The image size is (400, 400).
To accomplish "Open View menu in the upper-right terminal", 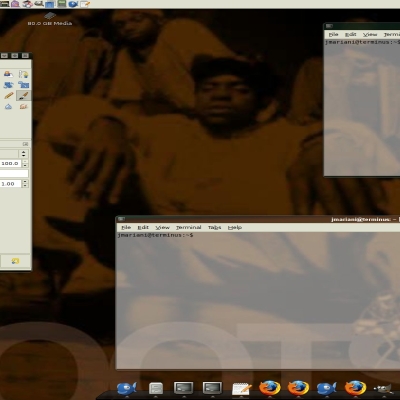I will tap(370, 34).
